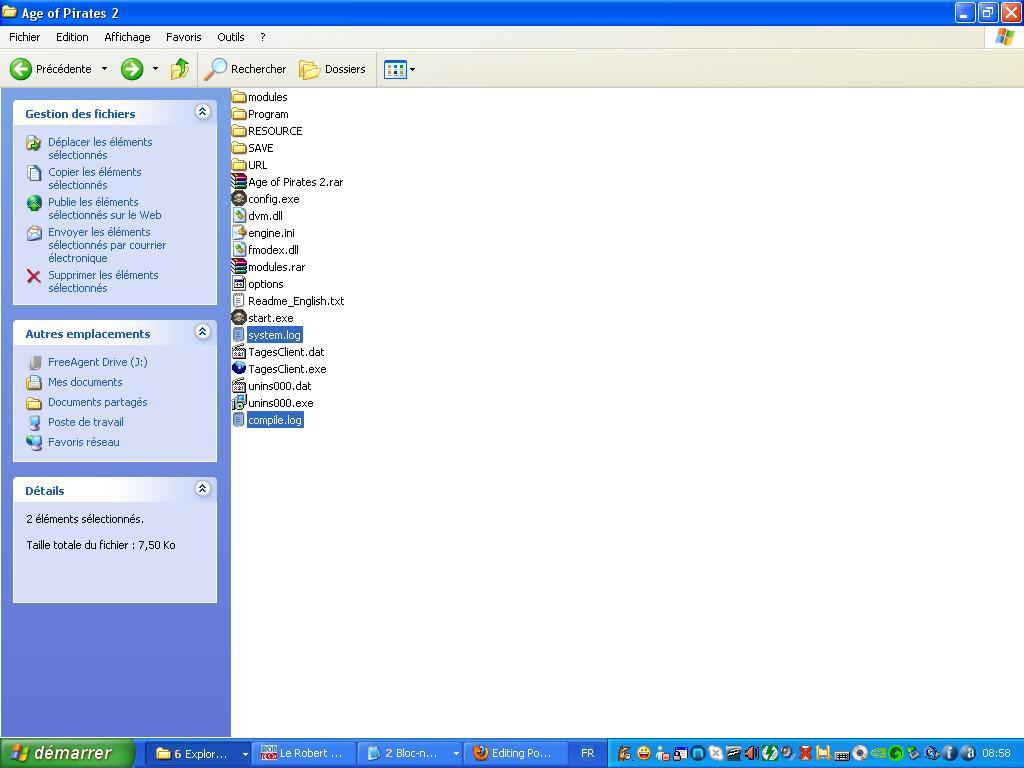Open the view mode icon button
This screenshot has width=1024, height=768.
click(395, 69)
